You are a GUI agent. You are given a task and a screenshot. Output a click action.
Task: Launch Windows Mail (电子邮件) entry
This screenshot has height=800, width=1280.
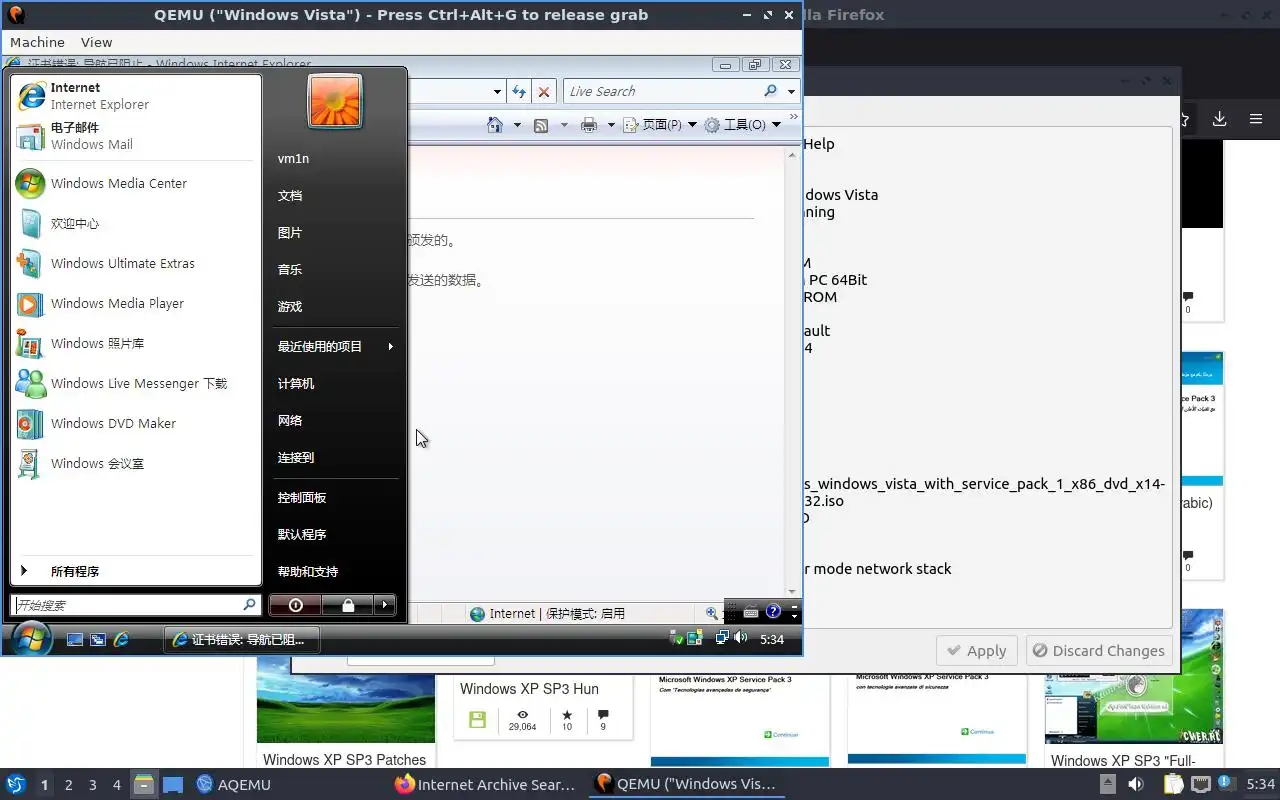tap(136, 135)
